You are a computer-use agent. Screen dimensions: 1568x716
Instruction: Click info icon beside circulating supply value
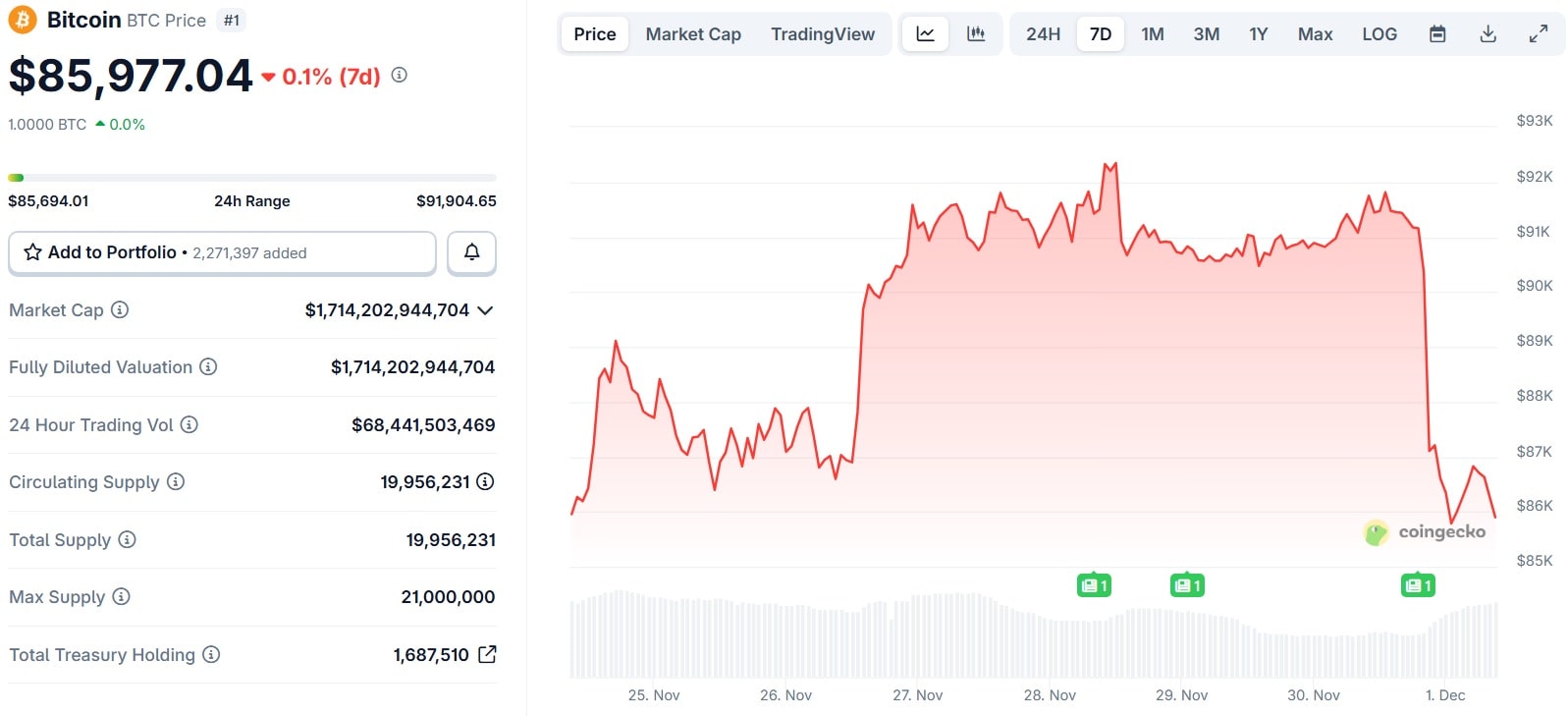[485, 482]
